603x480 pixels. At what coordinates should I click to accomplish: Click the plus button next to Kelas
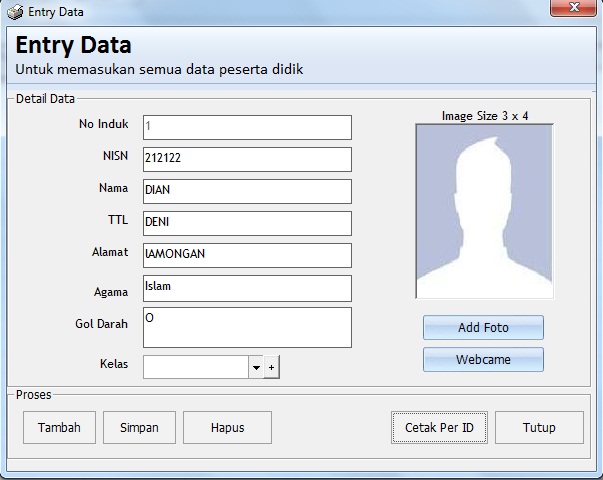click(x=272, y=367)
